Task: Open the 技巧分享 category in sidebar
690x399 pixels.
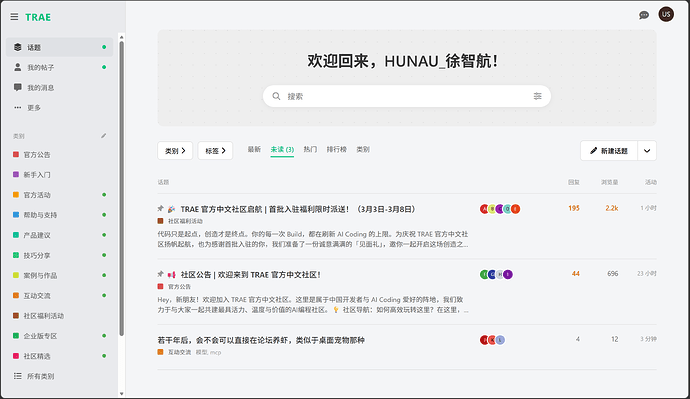Action: (59, 255)
